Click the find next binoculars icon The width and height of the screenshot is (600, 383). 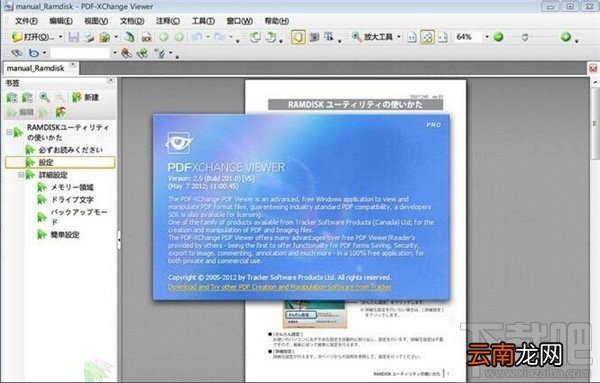(142, 53)
